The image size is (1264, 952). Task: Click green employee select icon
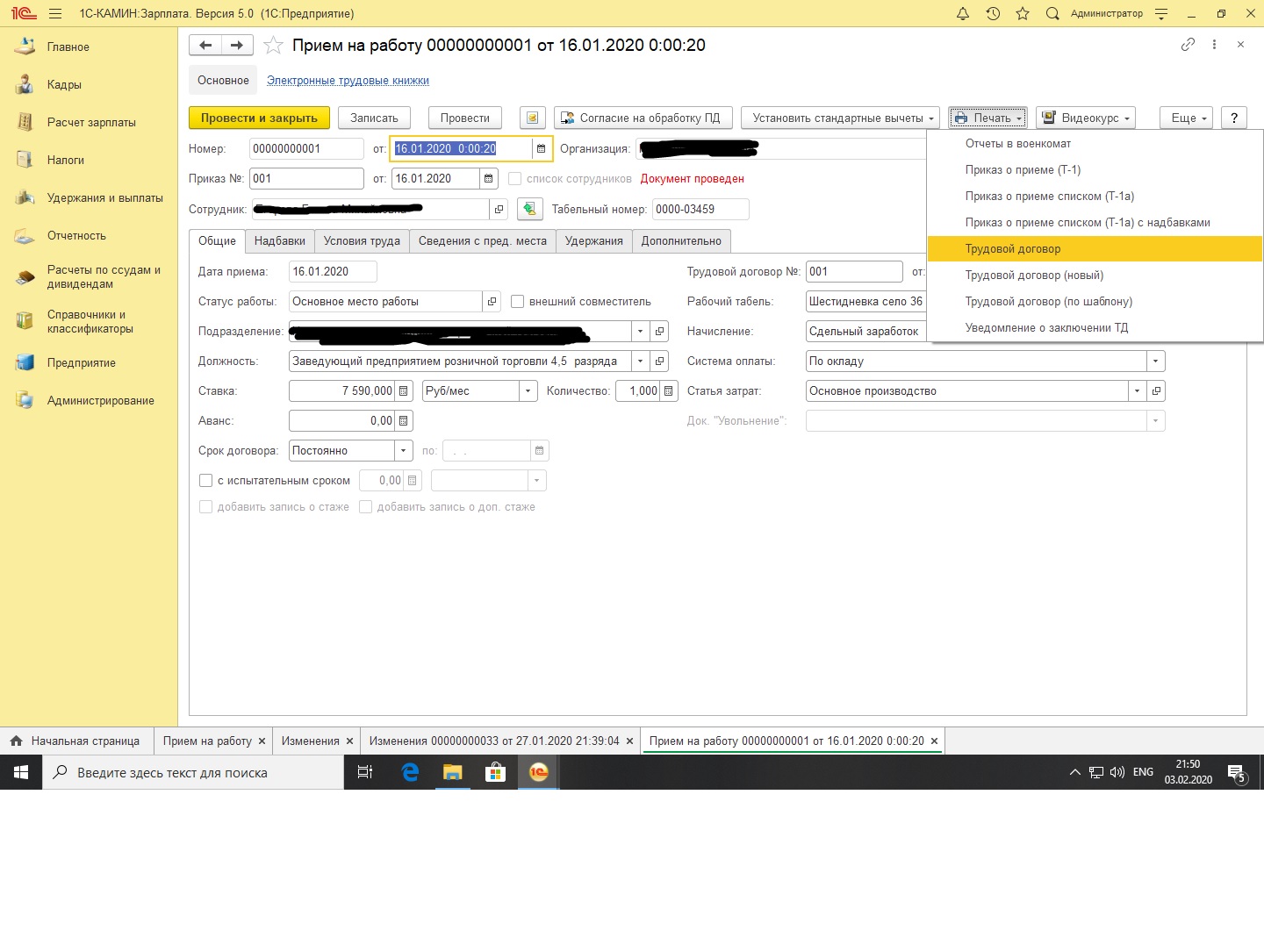click(529, 209)
